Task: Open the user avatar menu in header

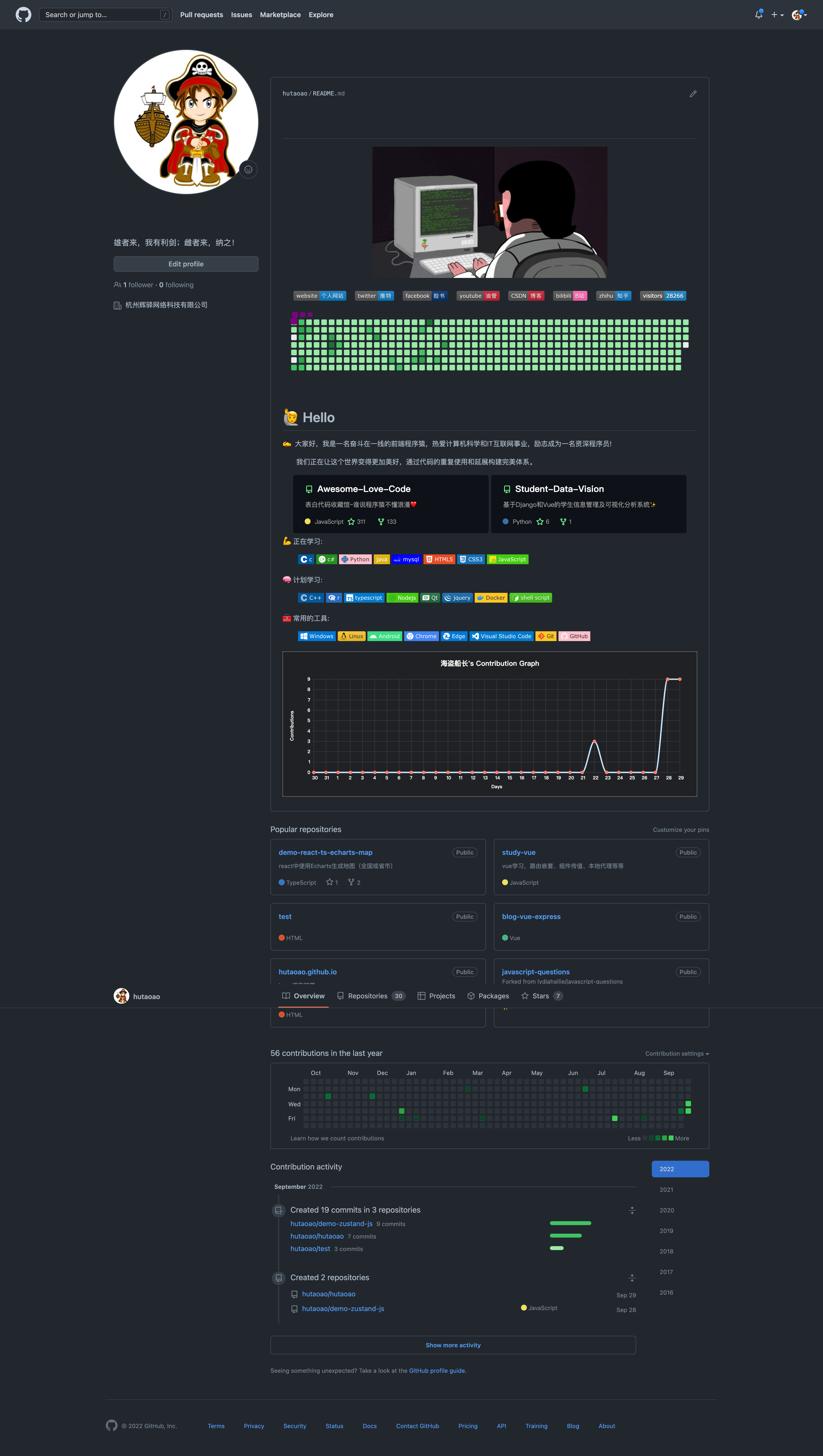Action: [x=799, y=15]
